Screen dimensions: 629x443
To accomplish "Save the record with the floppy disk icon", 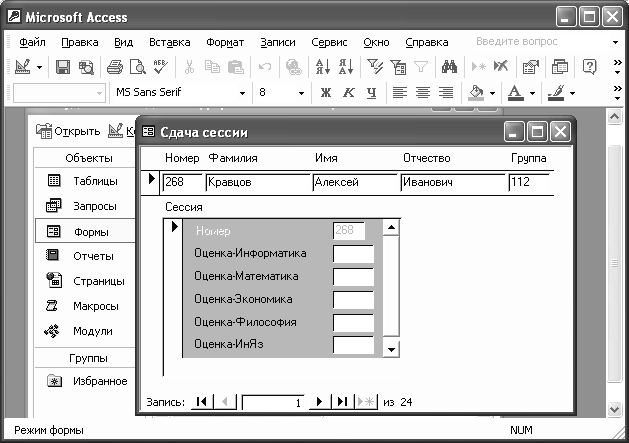I will click(63, 67).
